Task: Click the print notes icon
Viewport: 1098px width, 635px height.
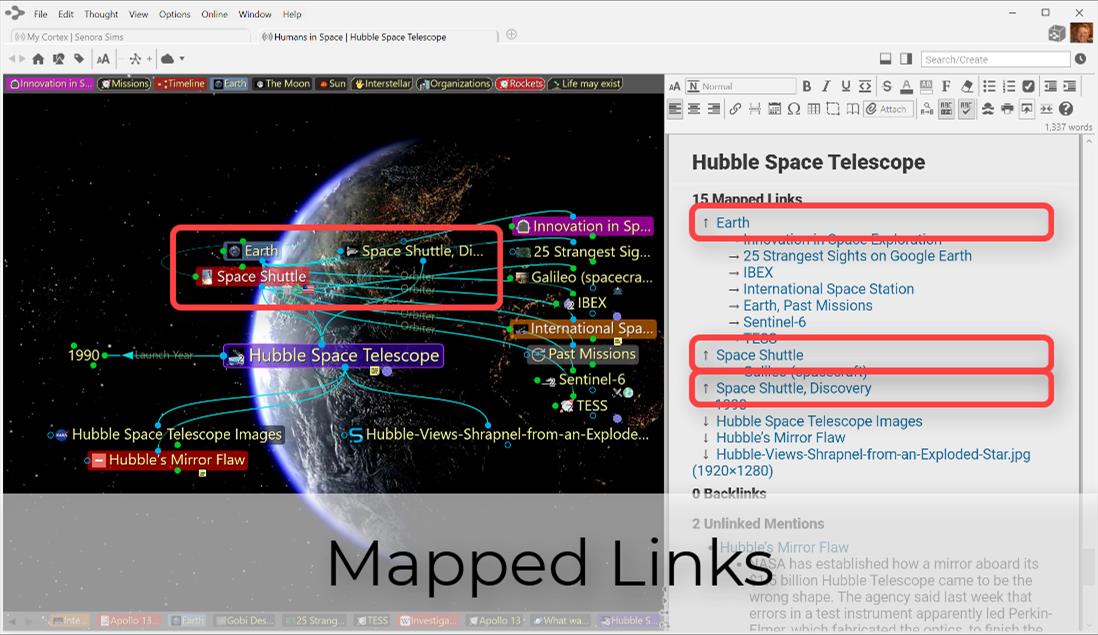Action: click(1007, 109)
